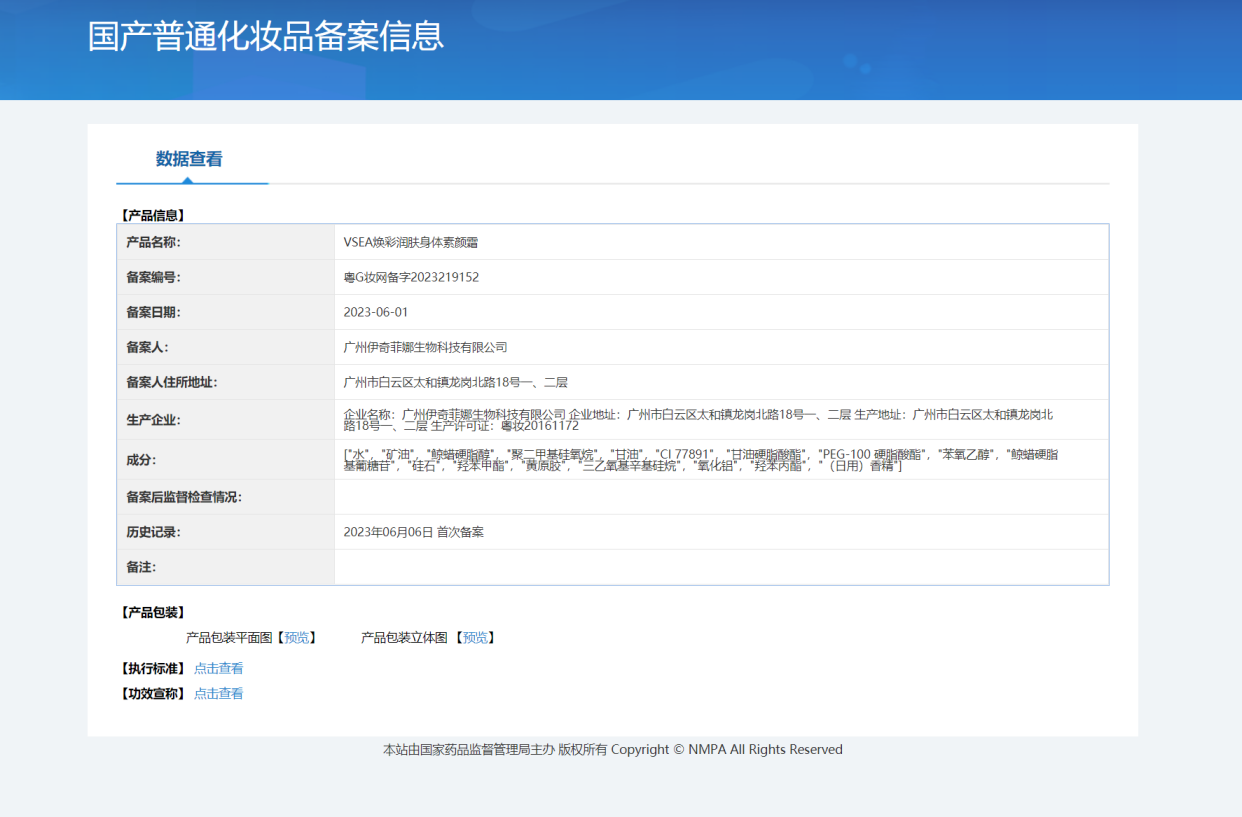Click the 国产普通化妆品备案信息 page title
The image size is (1242, 817).
(x=266, y=37)
